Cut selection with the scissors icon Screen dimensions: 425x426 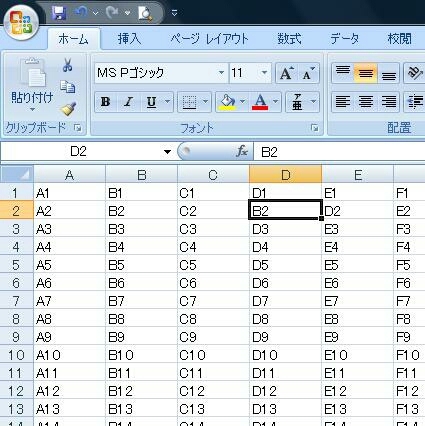[68, 65]
